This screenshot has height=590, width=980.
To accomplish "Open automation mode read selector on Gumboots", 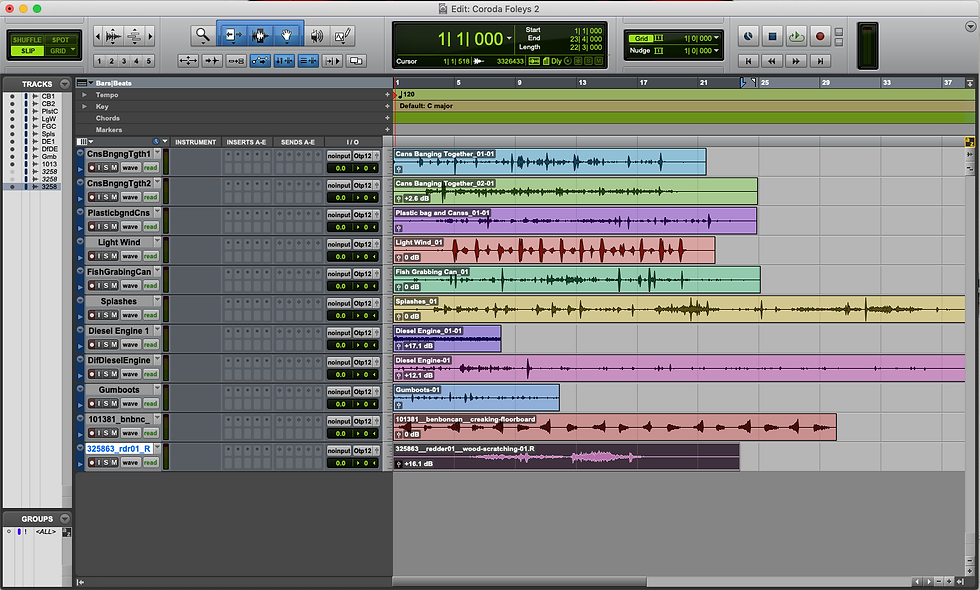I will tap(151, 403).
